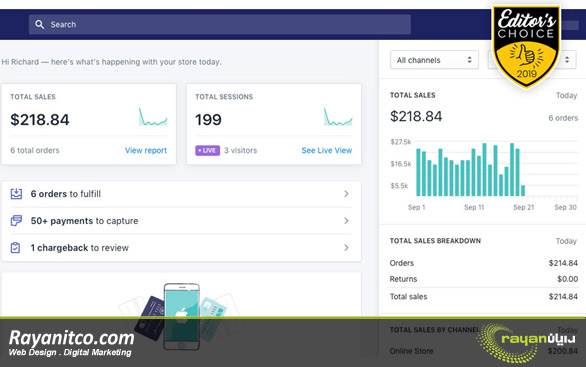Click the Sep 30 axis label on chart
Image resolution: width=586 pixels, height=367 pixels.
click(565, 207)
